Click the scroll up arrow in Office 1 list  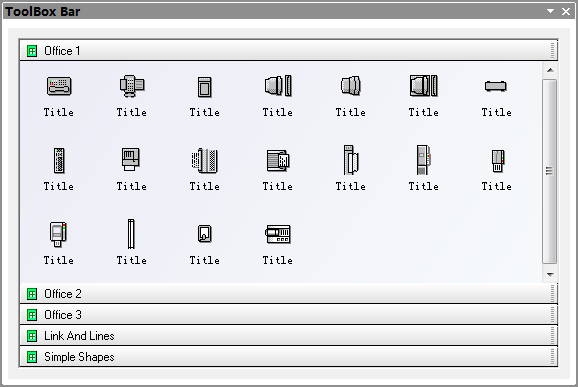coord(550,70)
